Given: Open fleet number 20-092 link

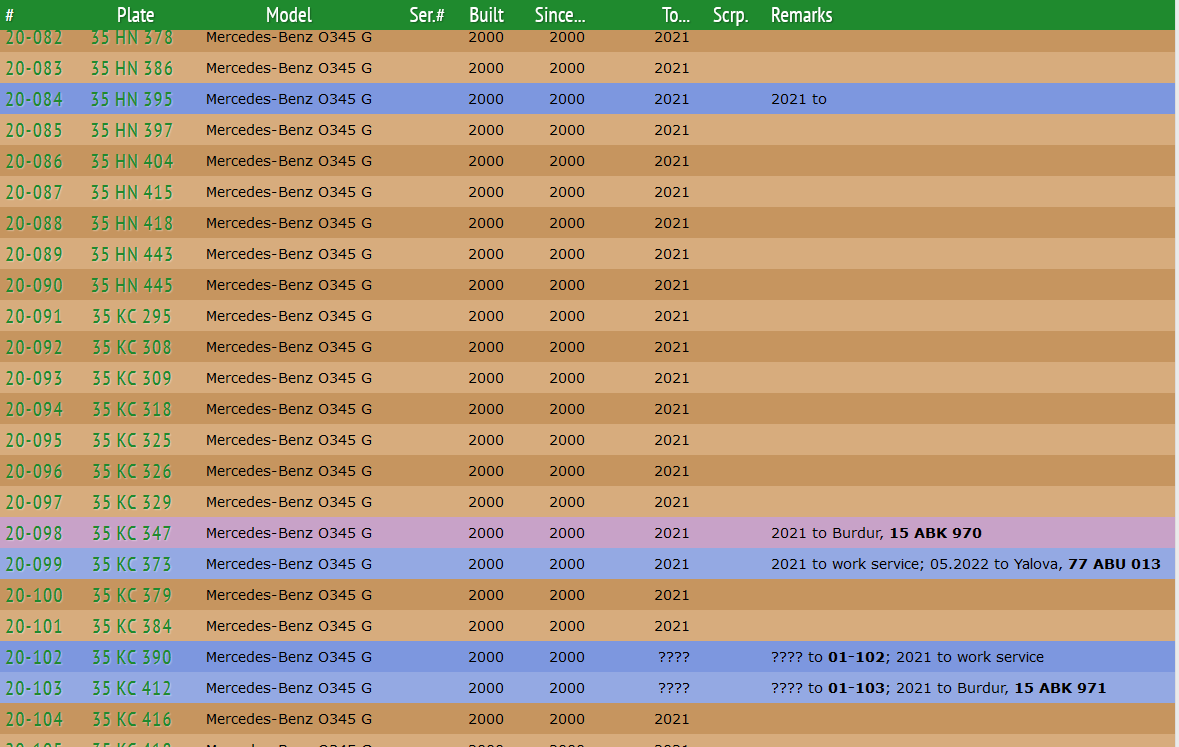Looking at the screenshot, I should (34, 348).
